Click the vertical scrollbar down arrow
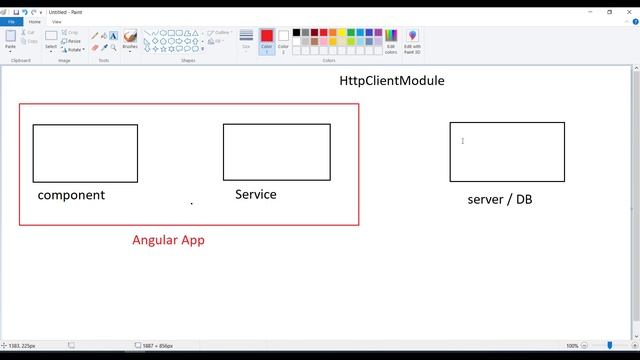 pos(636,337)
